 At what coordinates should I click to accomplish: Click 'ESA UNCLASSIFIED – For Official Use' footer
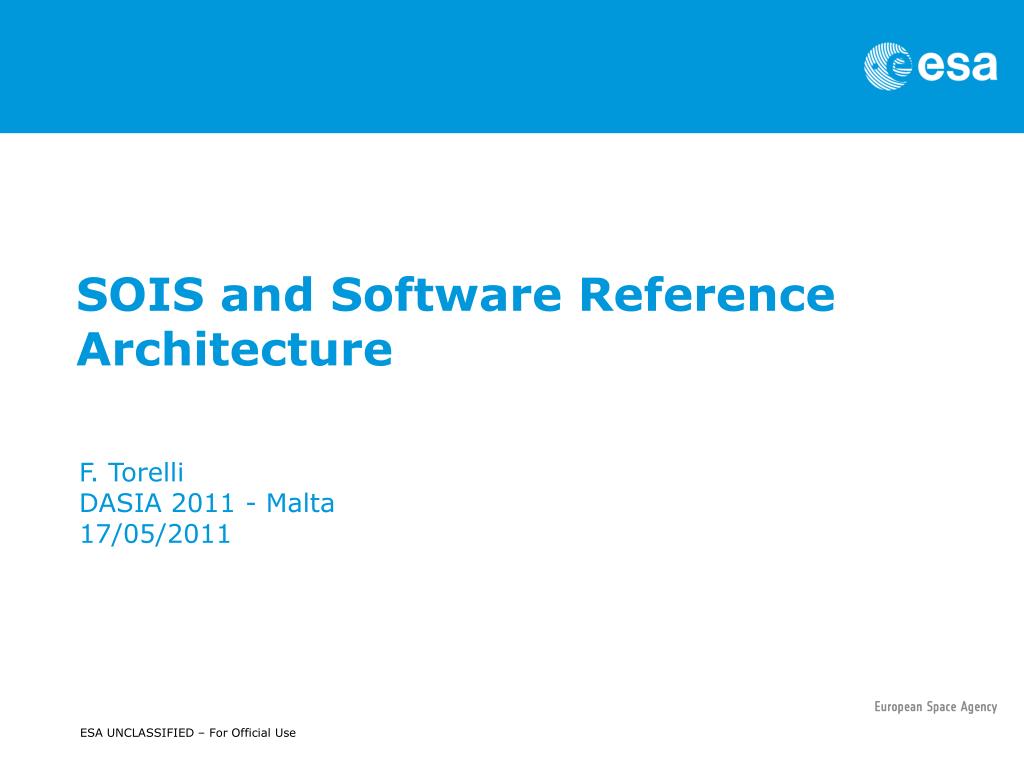(x=188, y=733)
